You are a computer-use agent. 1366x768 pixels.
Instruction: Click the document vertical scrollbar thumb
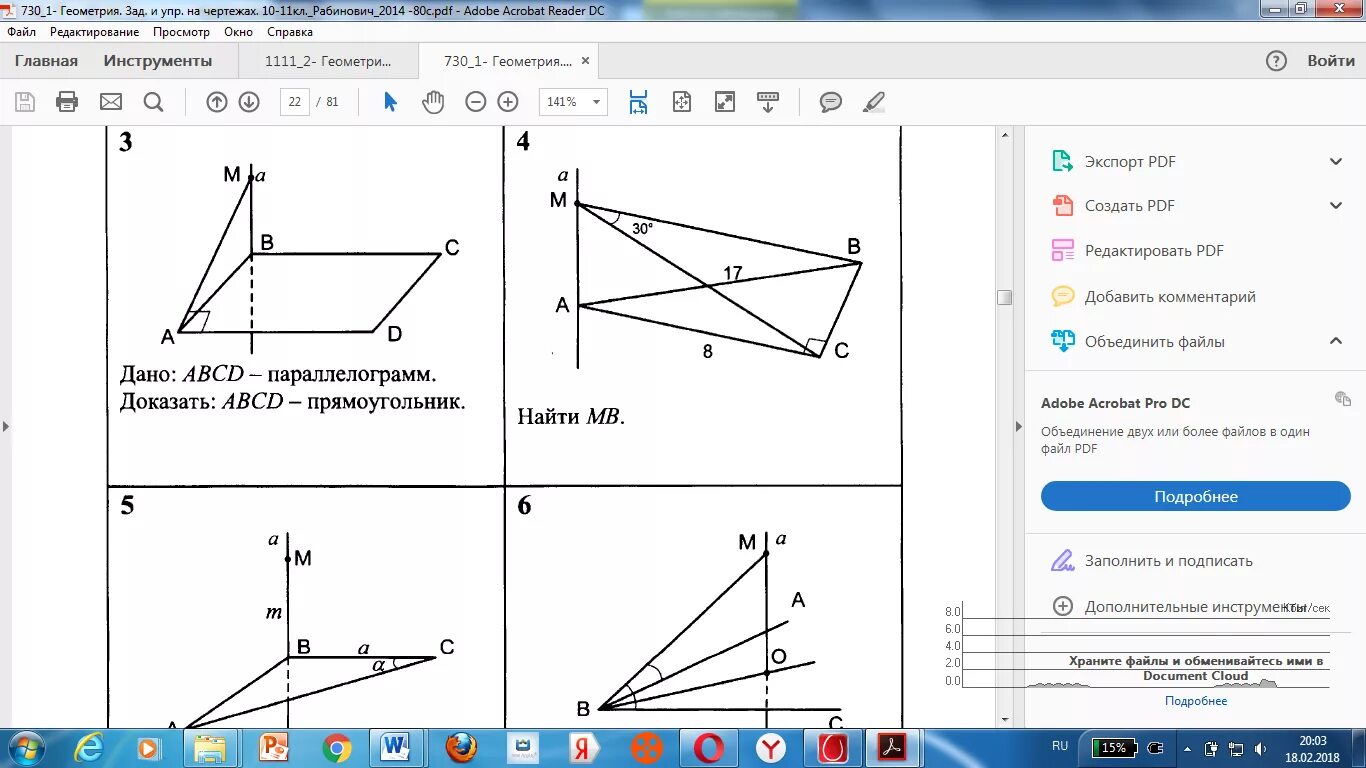click(x=1004, y=297)
